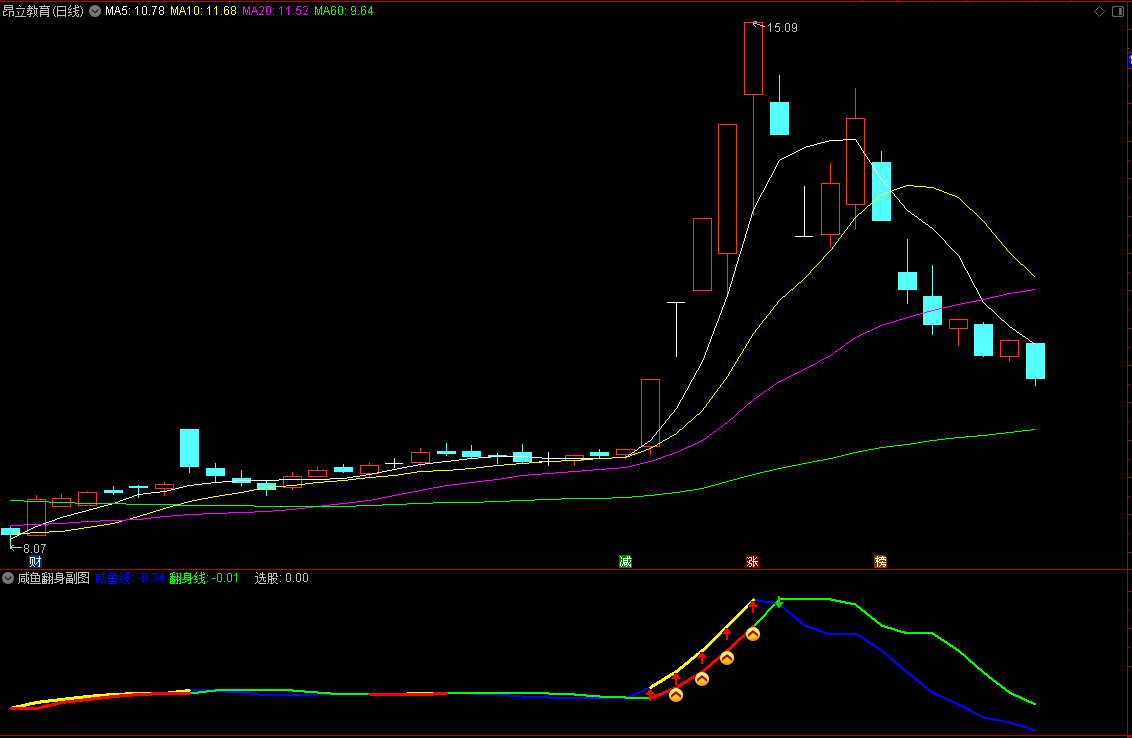The height and width of the screenshot is (738, 1132).
Task: Click the diamond icon at top right
Action: tap(1100, 11)
